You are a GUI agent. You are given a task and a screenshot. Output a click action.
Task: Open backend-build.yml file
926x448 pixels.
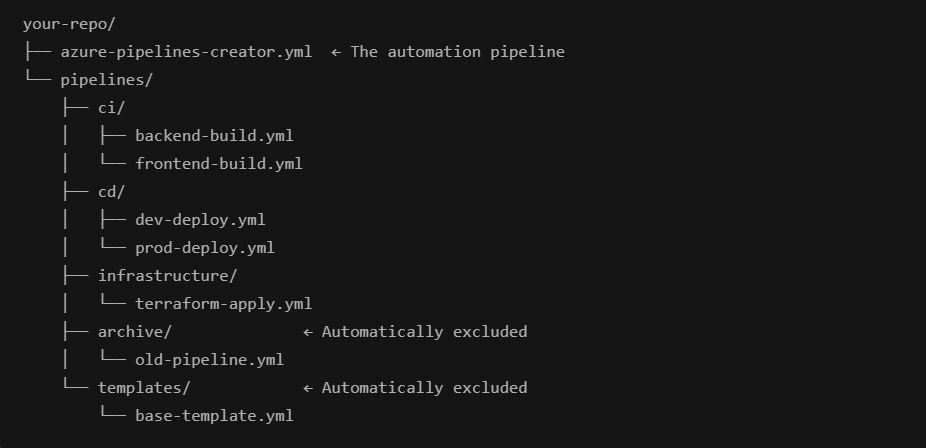tap(214, 136)
